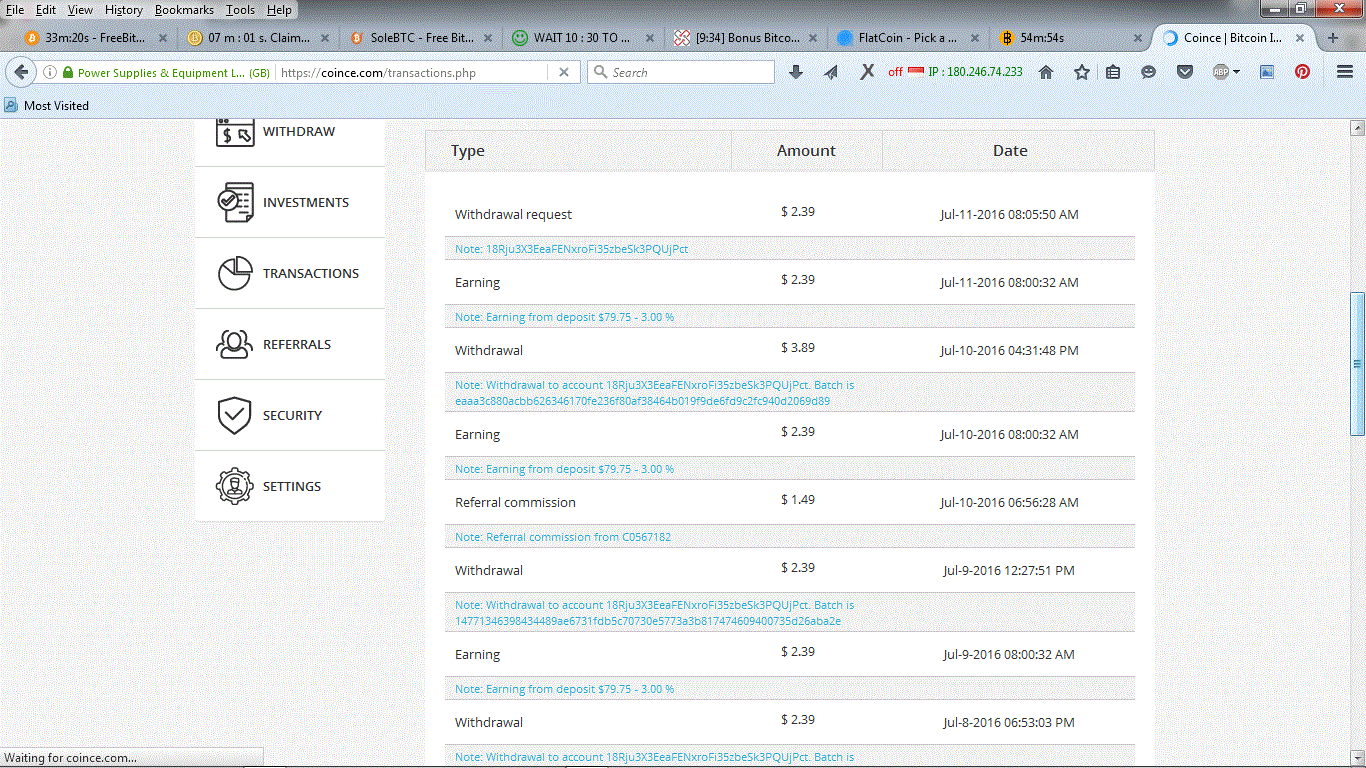
Task: Click the Pinterest toolbar icon
Action: coord(1302,72)
